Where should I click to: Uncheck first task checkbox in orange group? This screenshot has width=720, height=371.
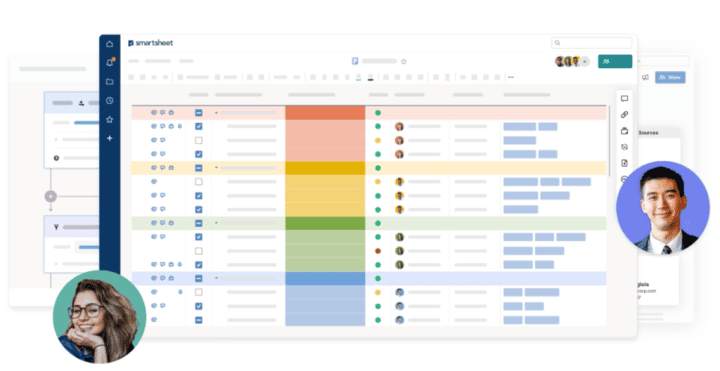click(x=198, y=126)
